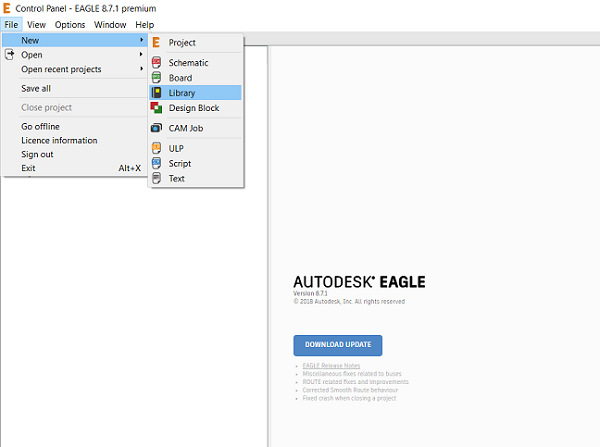The image size is (600, 447).
Task: Click the EAGLE logo in title bar
Action: pos(7,8)
